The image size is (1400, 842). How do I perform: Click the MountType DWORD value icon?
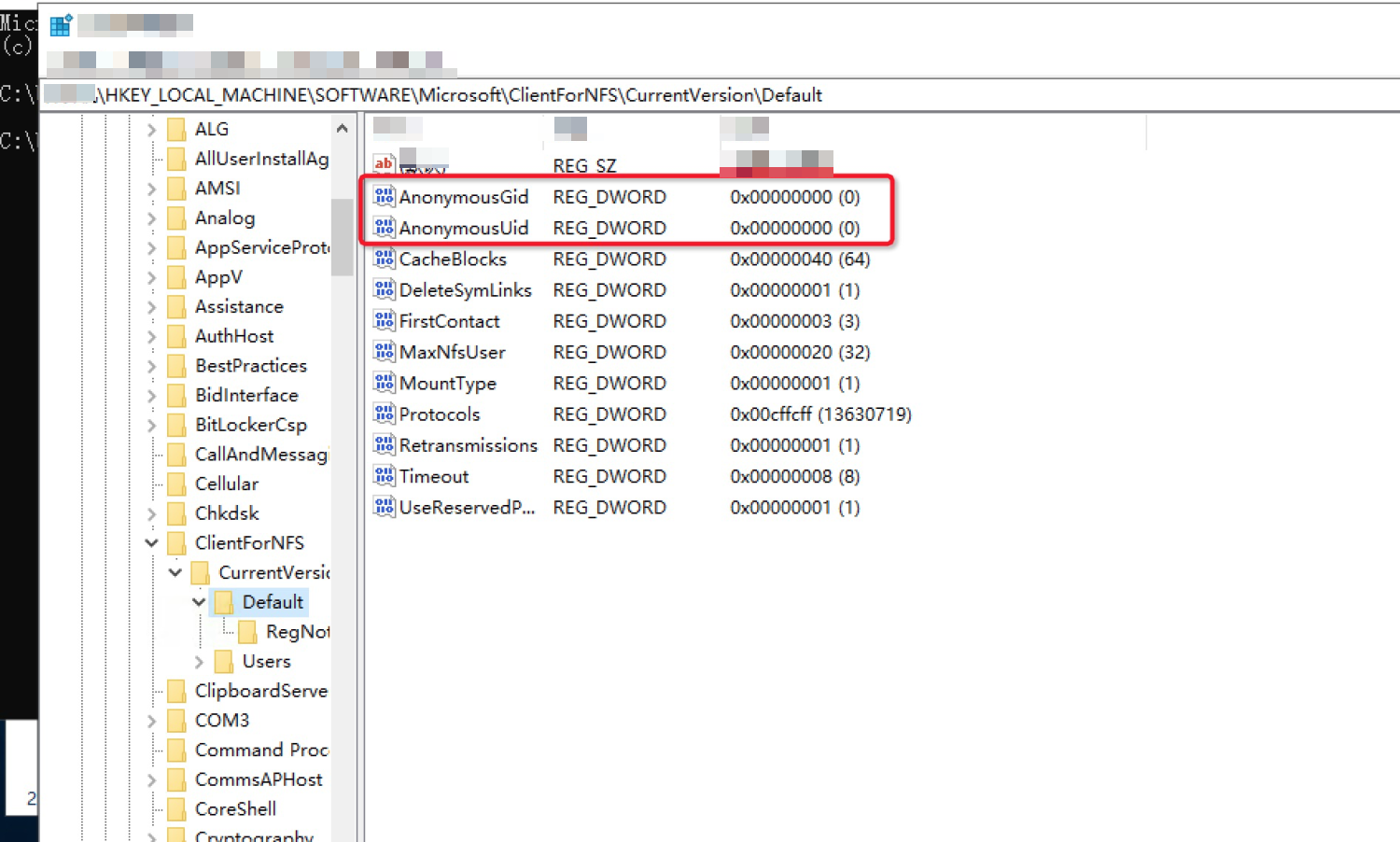[x=384, y=383]
